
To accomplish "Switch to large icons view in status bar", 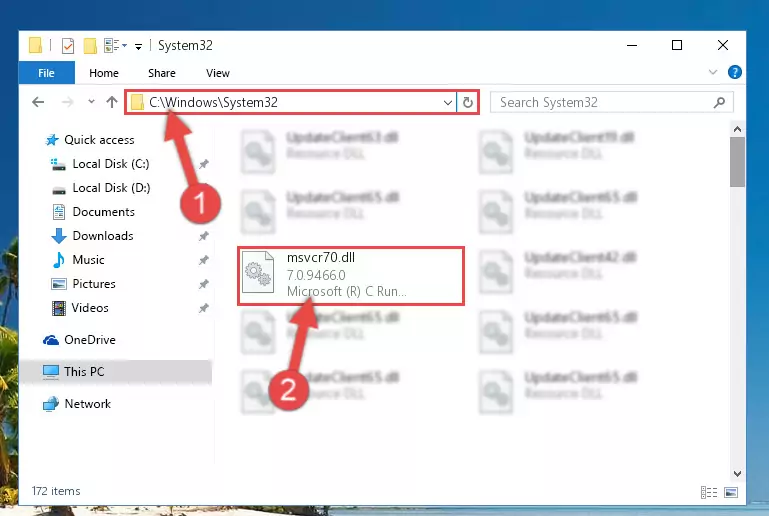I will tap(731, 492).
